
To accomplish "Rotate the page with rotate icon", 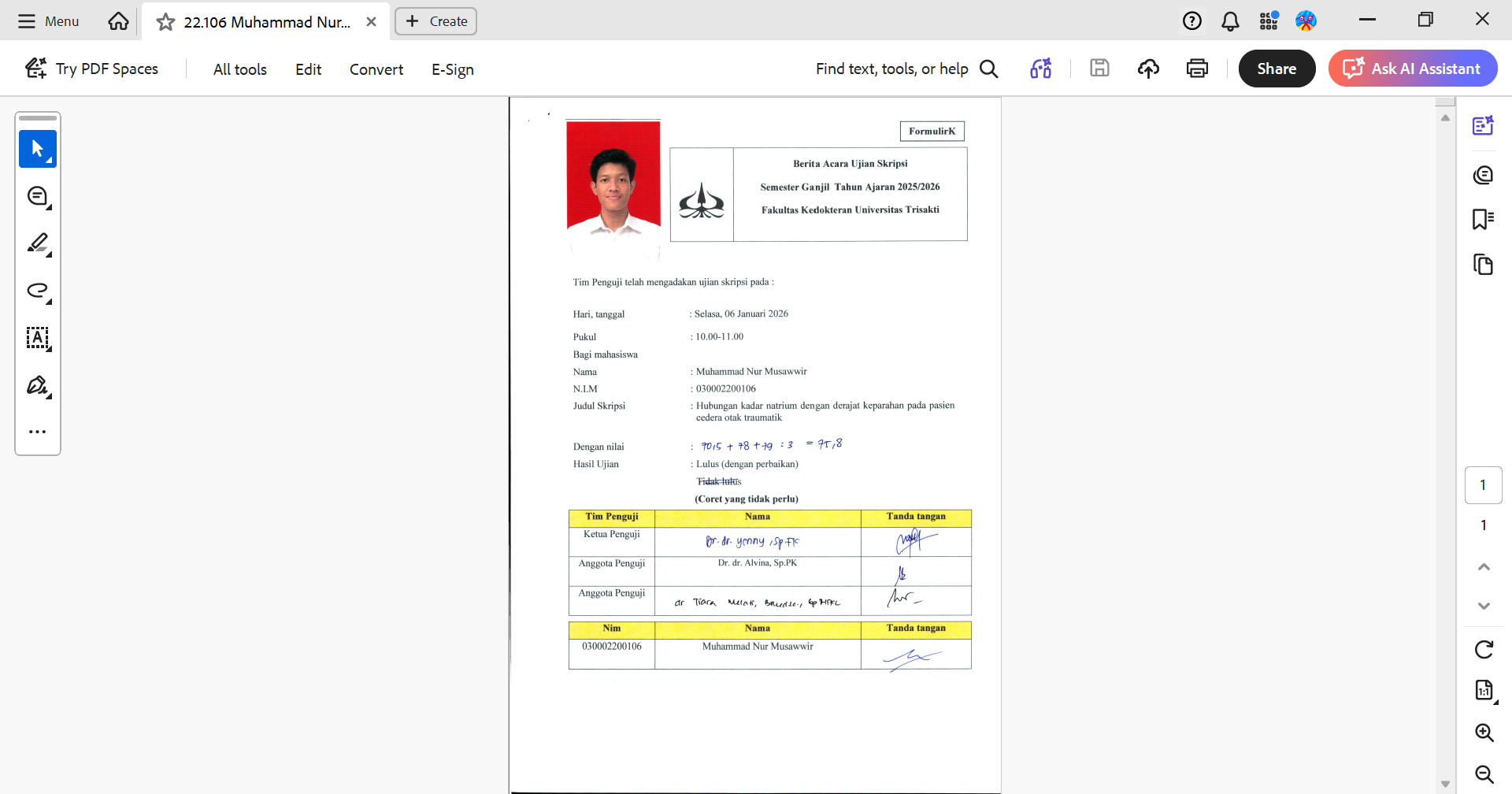I will 1484,649.
